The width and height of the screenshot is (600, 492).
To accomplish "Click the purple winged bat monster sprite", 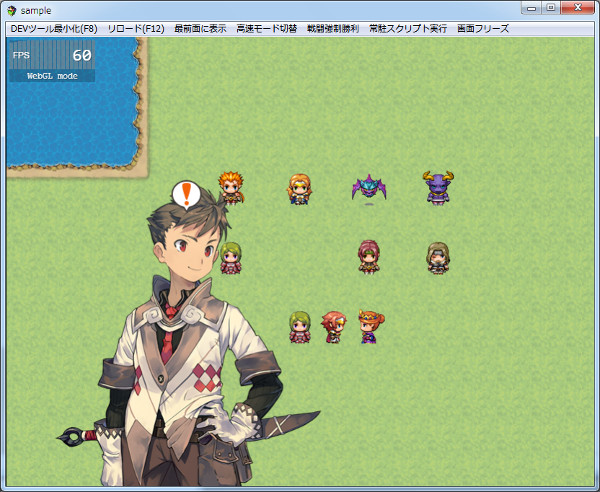I will 369,187.
